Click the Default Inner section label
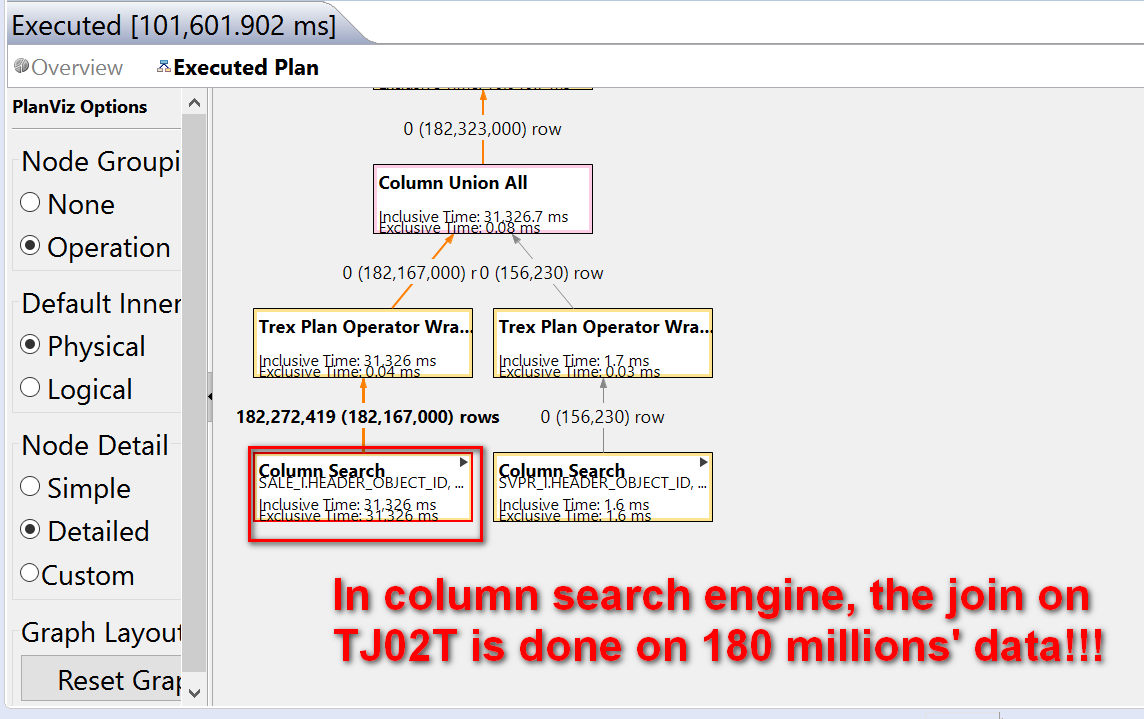 [101, 303]
